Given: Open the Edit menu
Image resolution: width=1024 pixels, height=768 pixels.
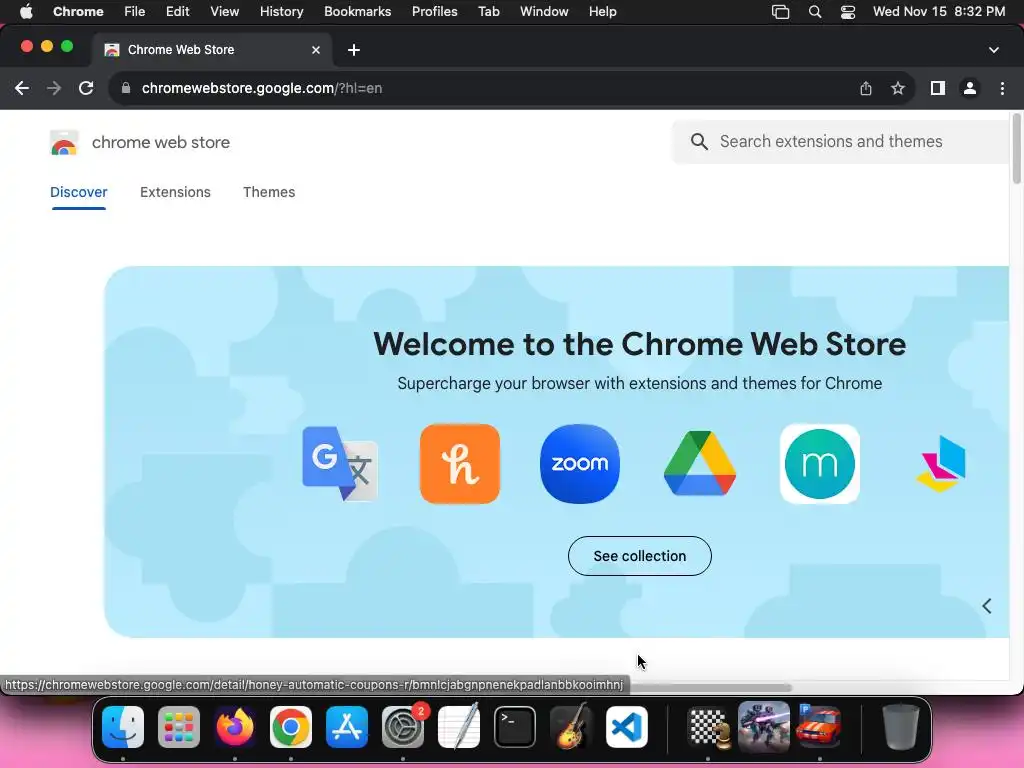Looking at the screenshot, I should (178, 12).
